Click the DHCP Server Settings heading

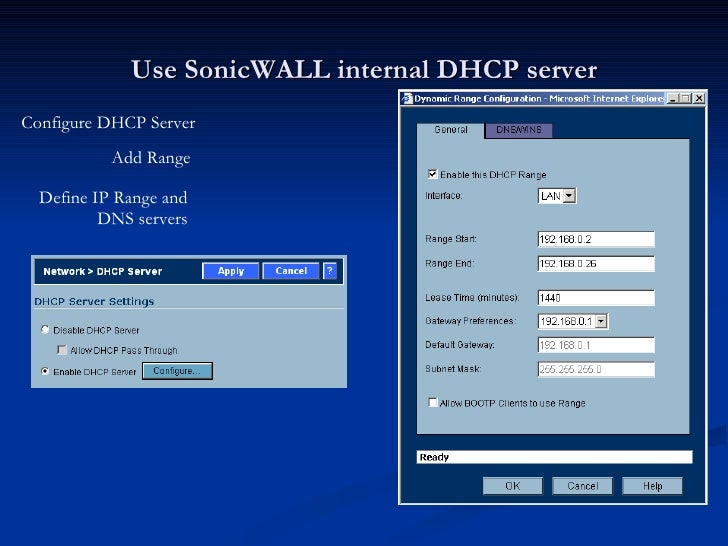(x=94, y=301)
